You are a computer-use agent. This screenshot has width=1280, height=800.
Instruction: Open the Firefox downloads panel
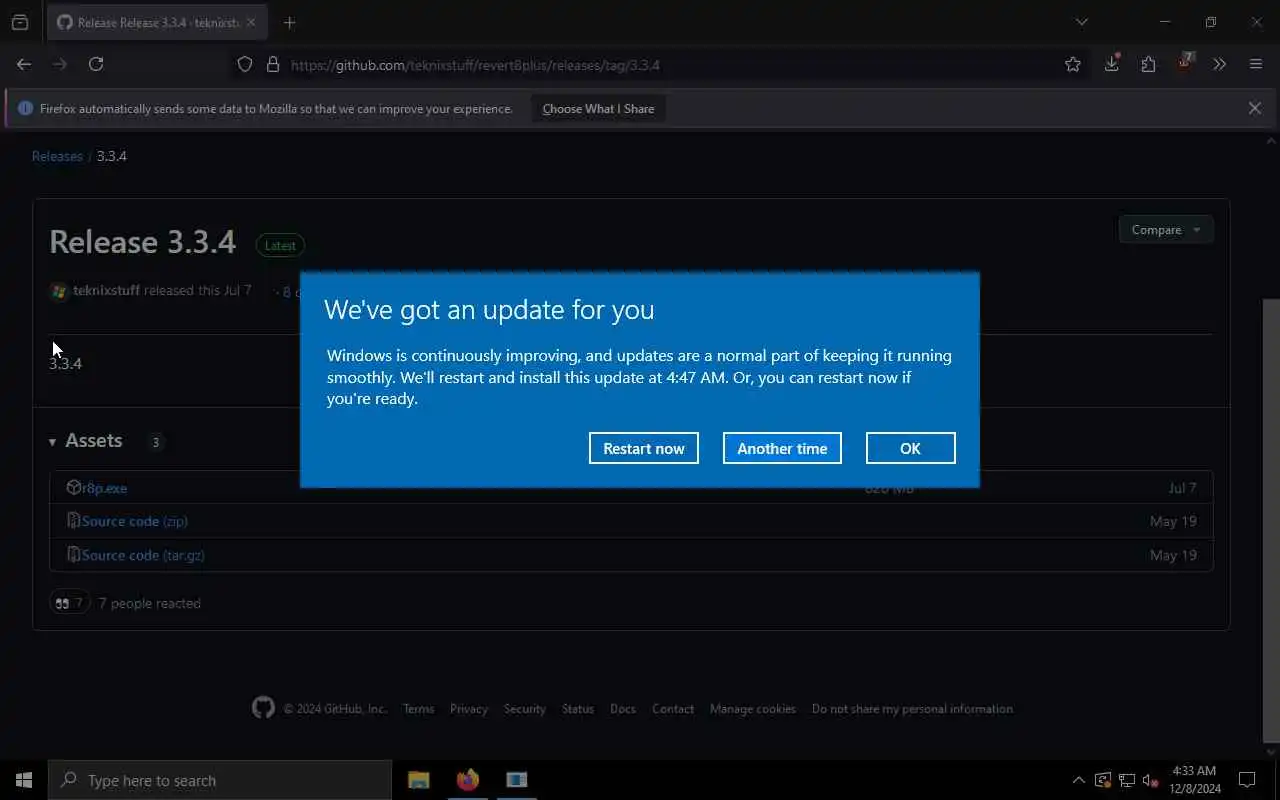coord(1112,64)
